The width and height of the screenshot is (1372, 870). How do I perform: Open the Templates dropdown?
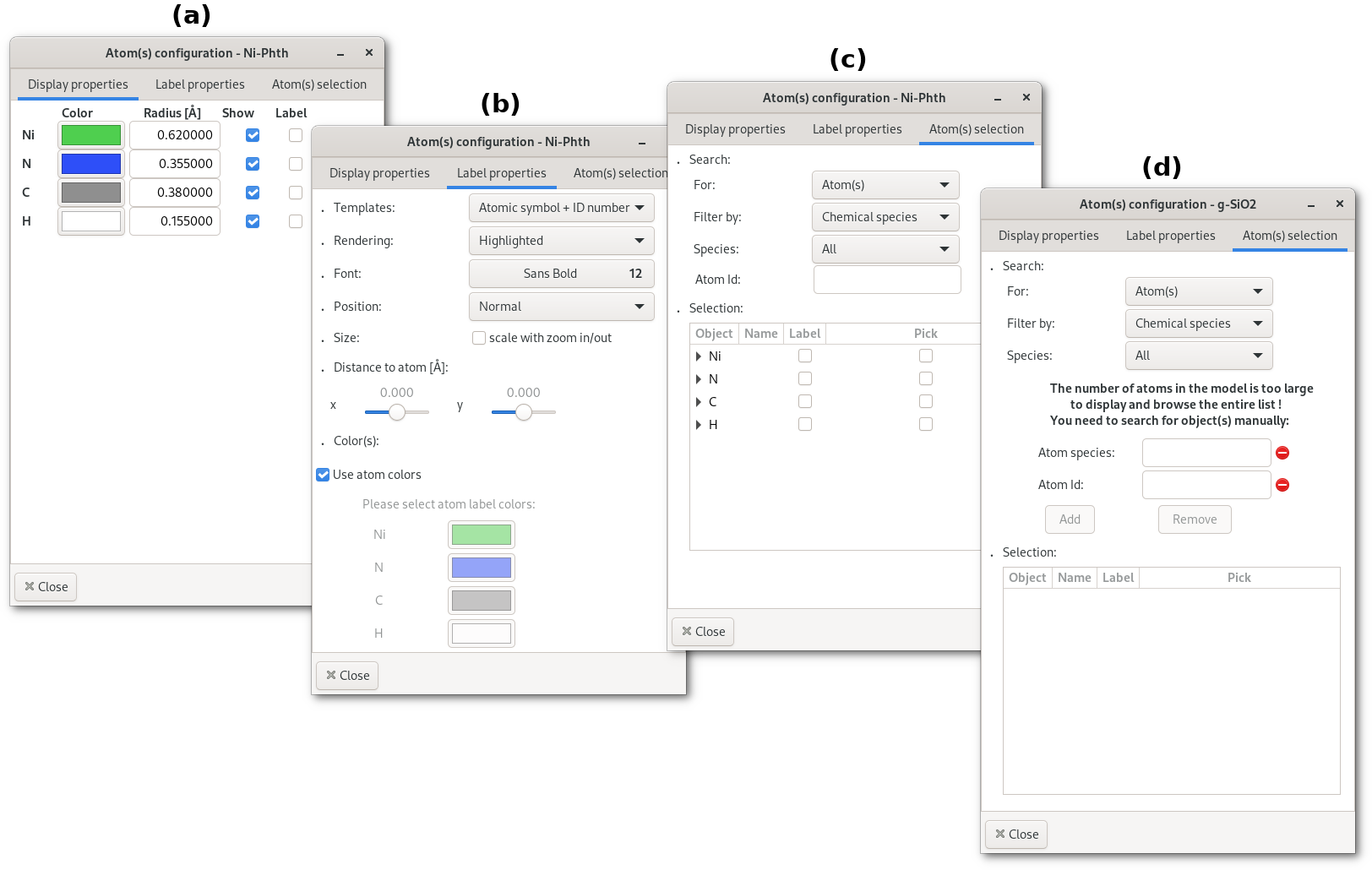[561, 208]
